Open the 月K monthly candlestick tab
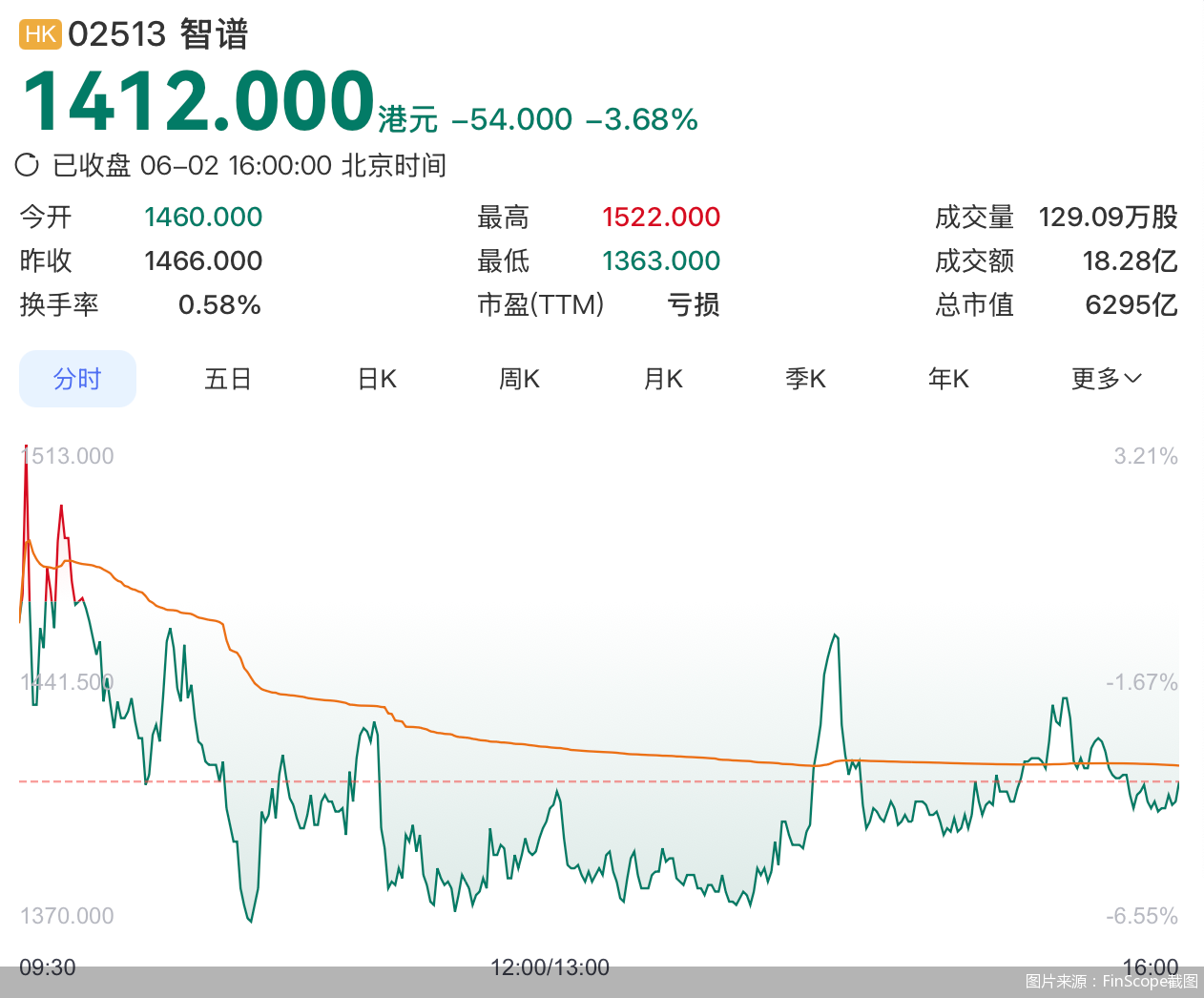1204x998 pixels. coord(663,379)
